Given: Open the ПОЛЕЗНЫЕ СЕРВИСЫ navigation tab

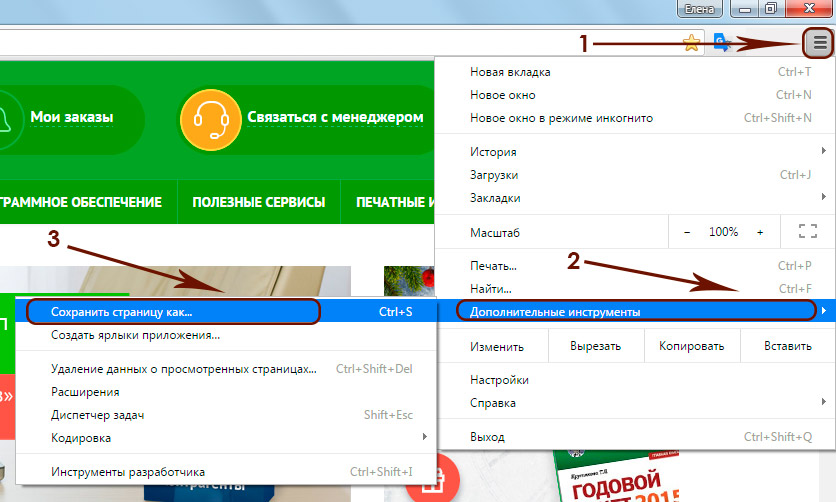Looking at the screenshot, I should tap(258, 202).
